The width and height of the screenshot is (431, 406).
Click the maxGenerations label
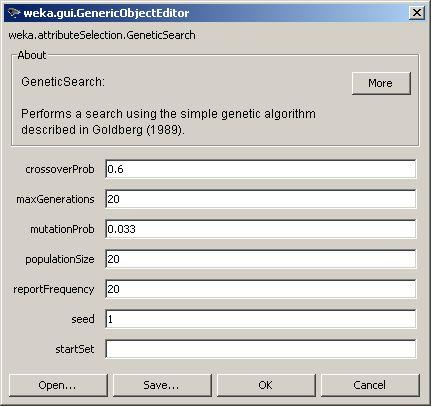tap(55, 199)
